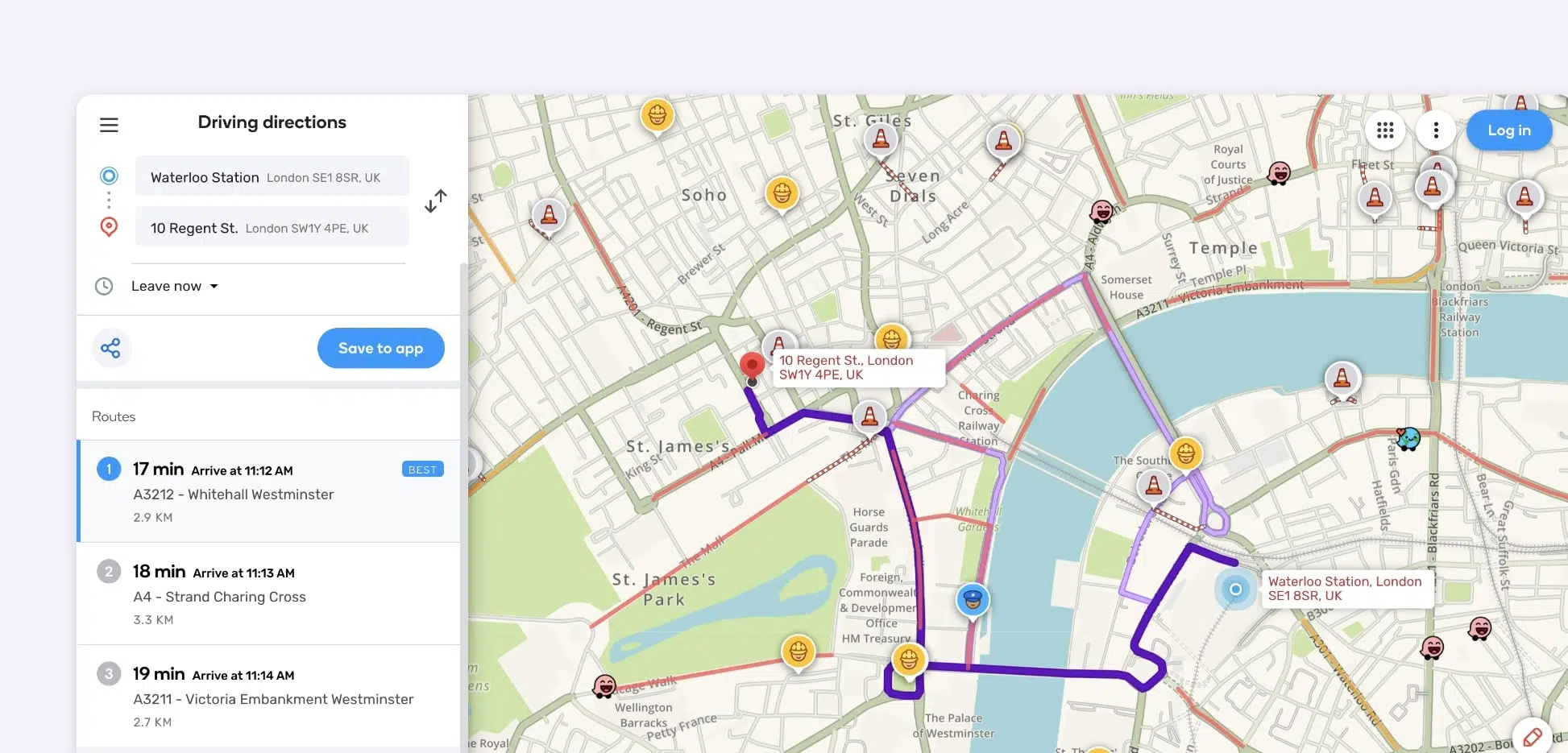Edit the 10 Regent St. destination field
Screen dimensions: 1568x753
pyautogui.click(x=272, y=228)
